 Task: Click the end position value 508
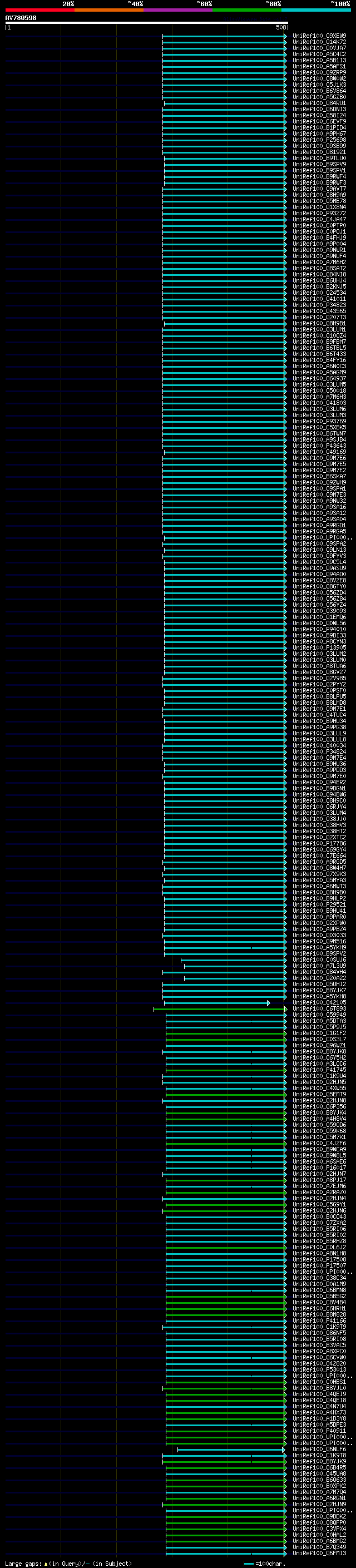point(280,27)
